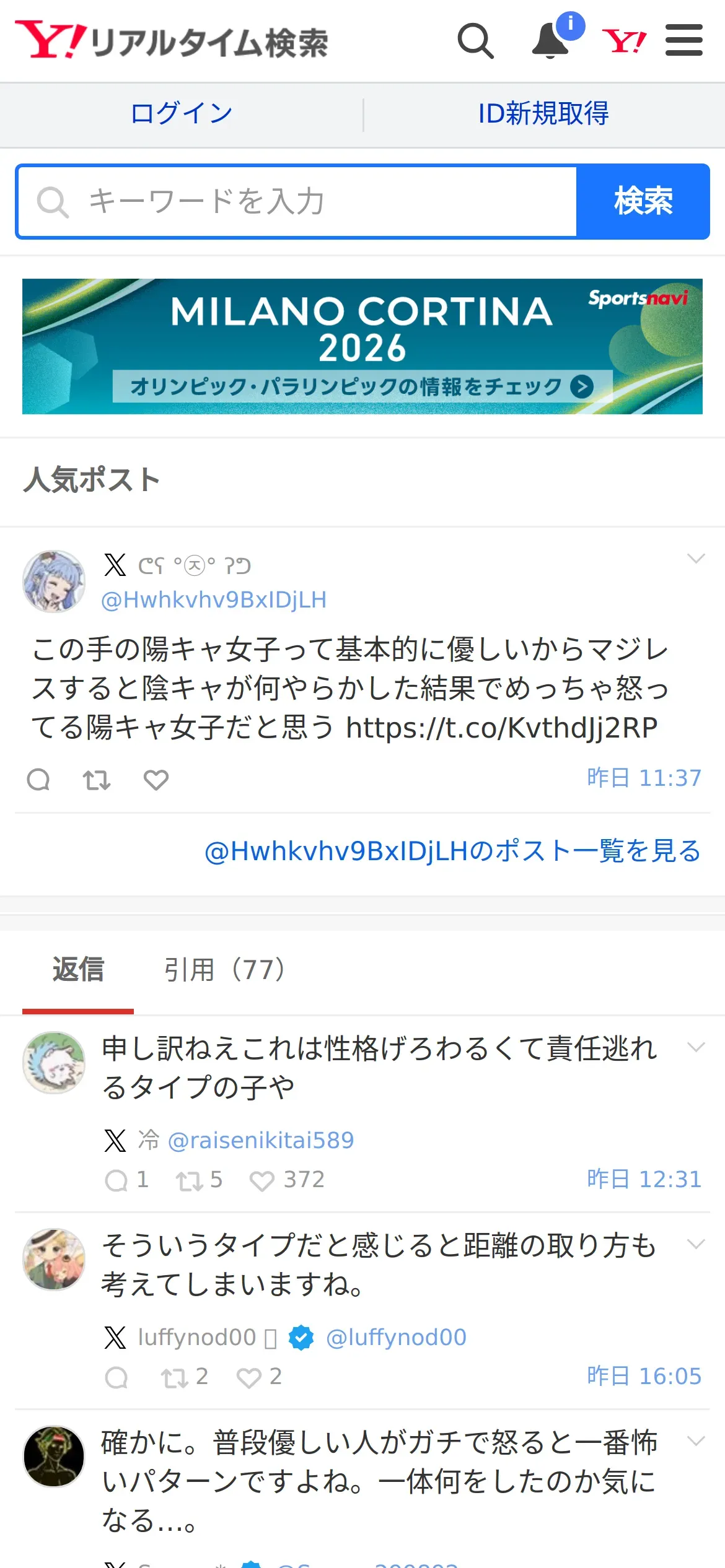This screenshot has height=1568, width=725.
Task: Select the 返信 tab
Action: coord(78,970)
